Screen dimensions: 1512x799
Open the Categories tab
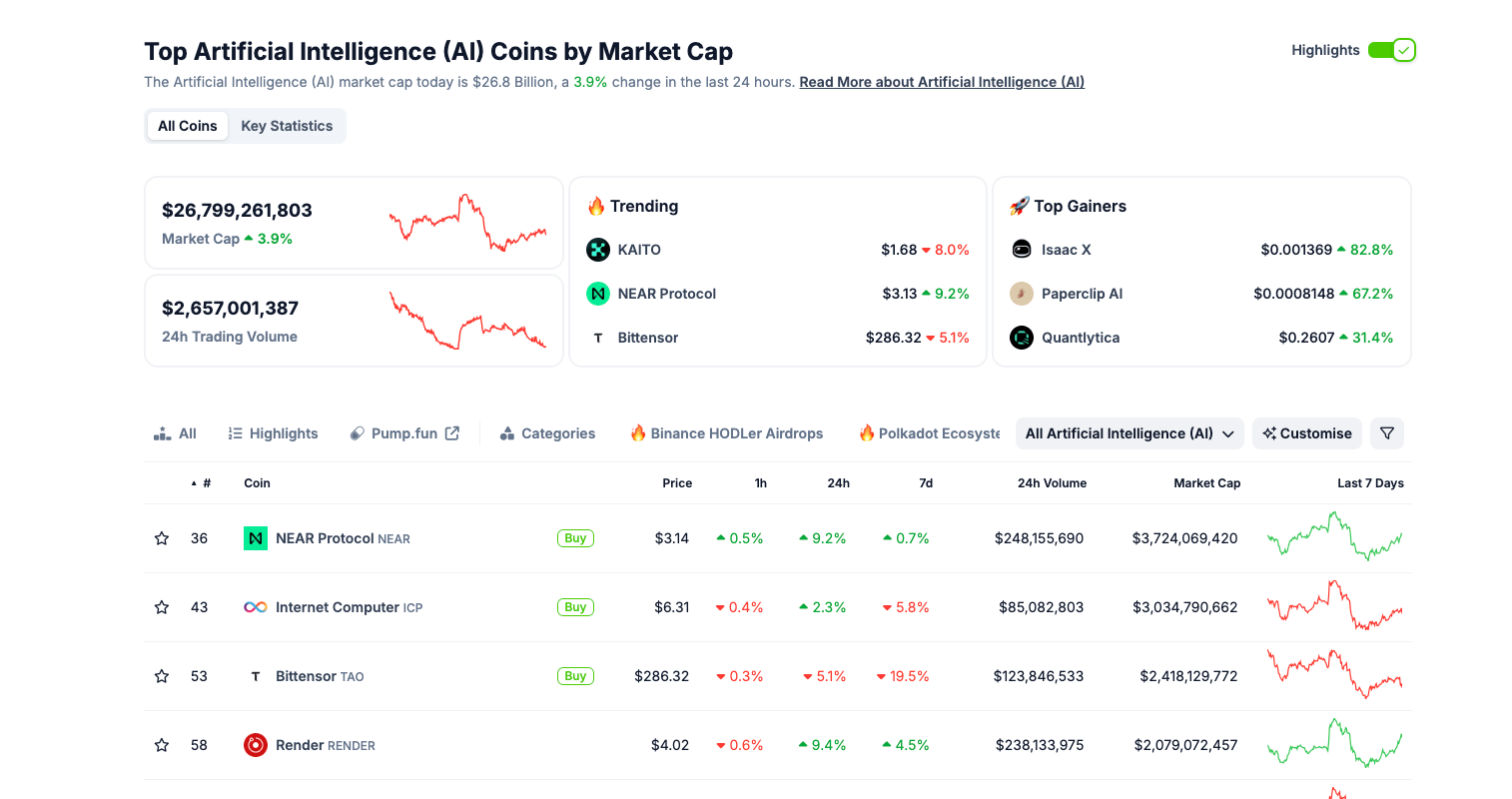click(x=547, y=433)
